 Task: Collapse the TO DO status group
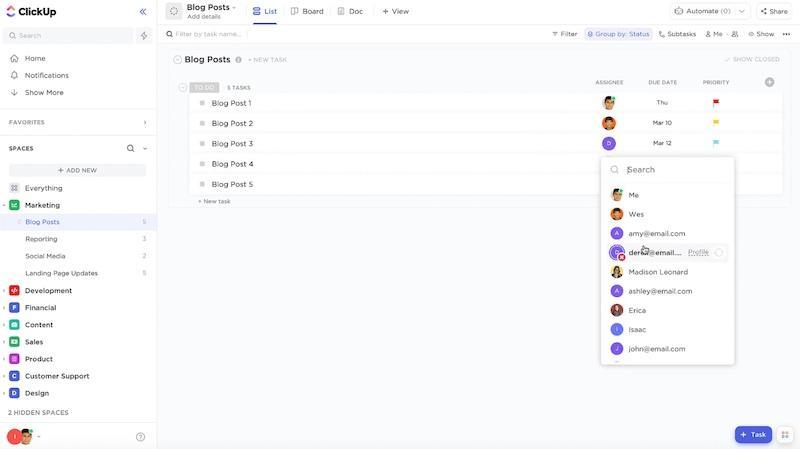click(183, 88)
